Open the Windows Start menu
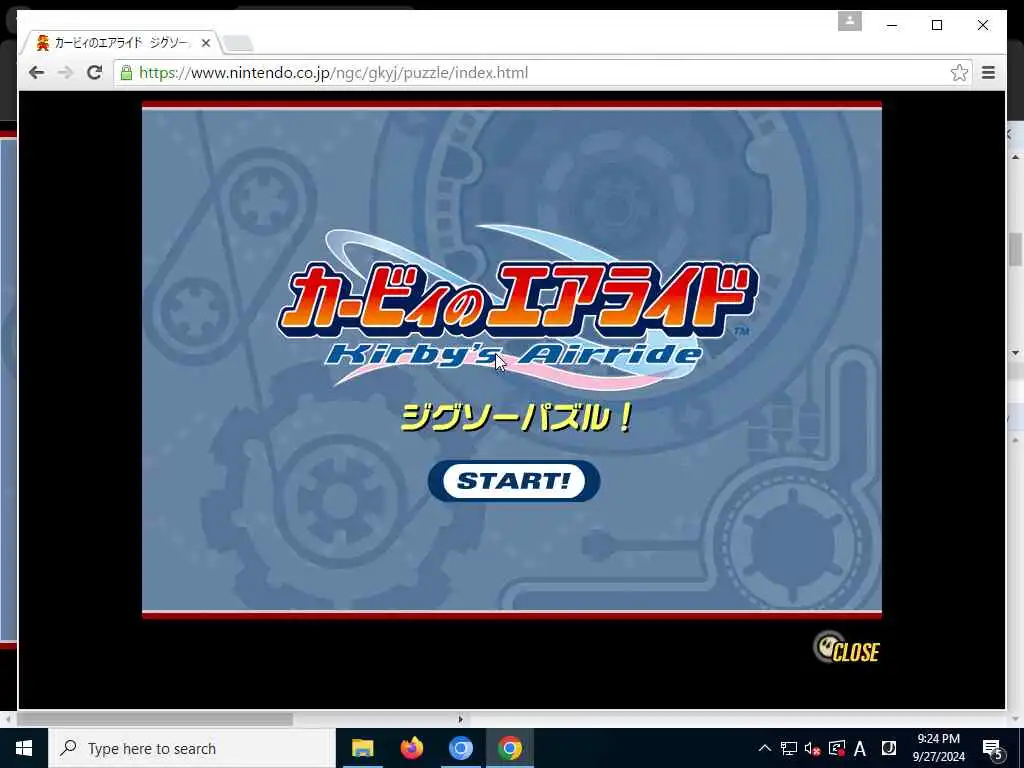 tap(24, 748)
